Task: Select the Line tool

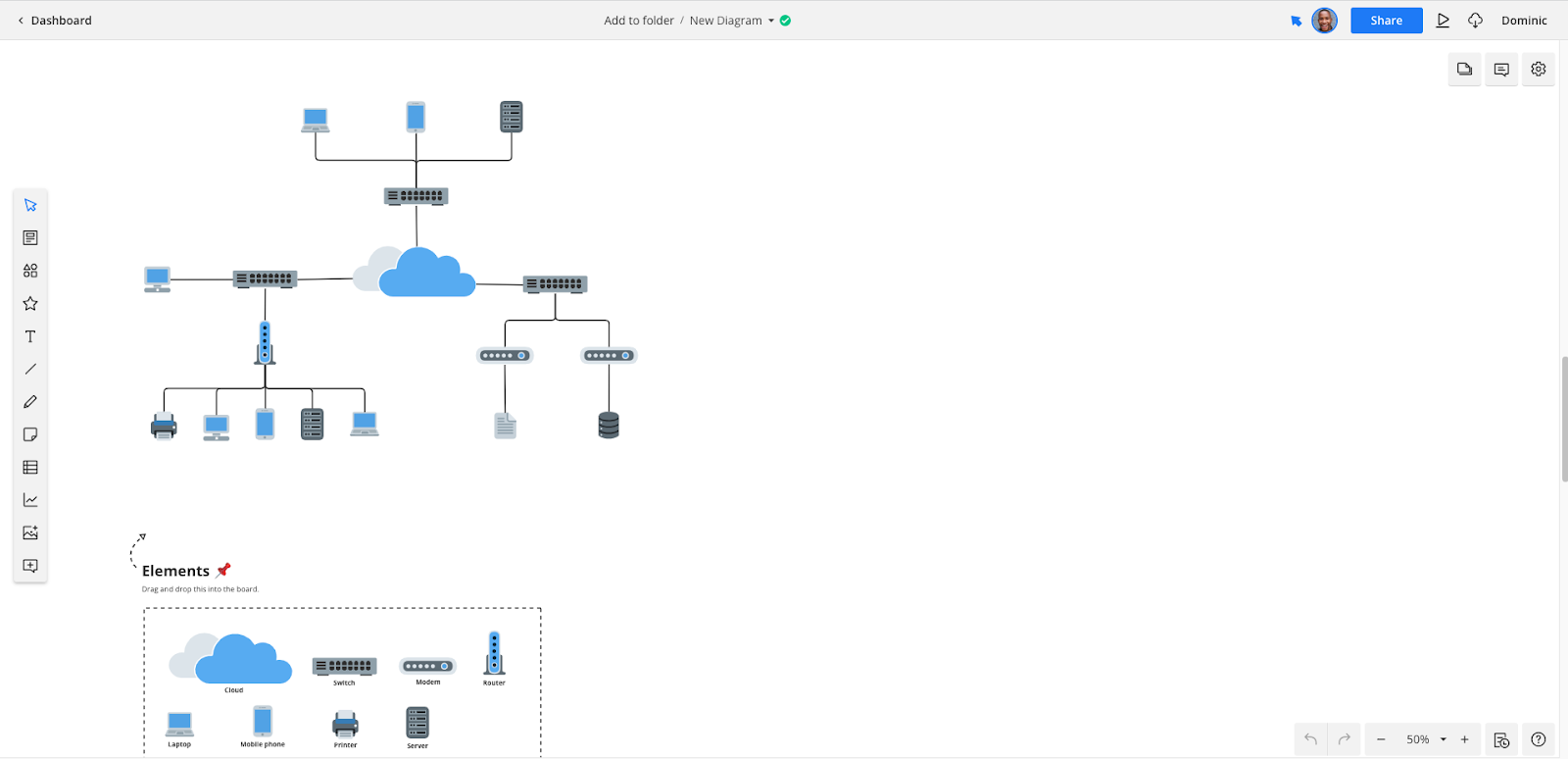Action: tap(30, 370)
